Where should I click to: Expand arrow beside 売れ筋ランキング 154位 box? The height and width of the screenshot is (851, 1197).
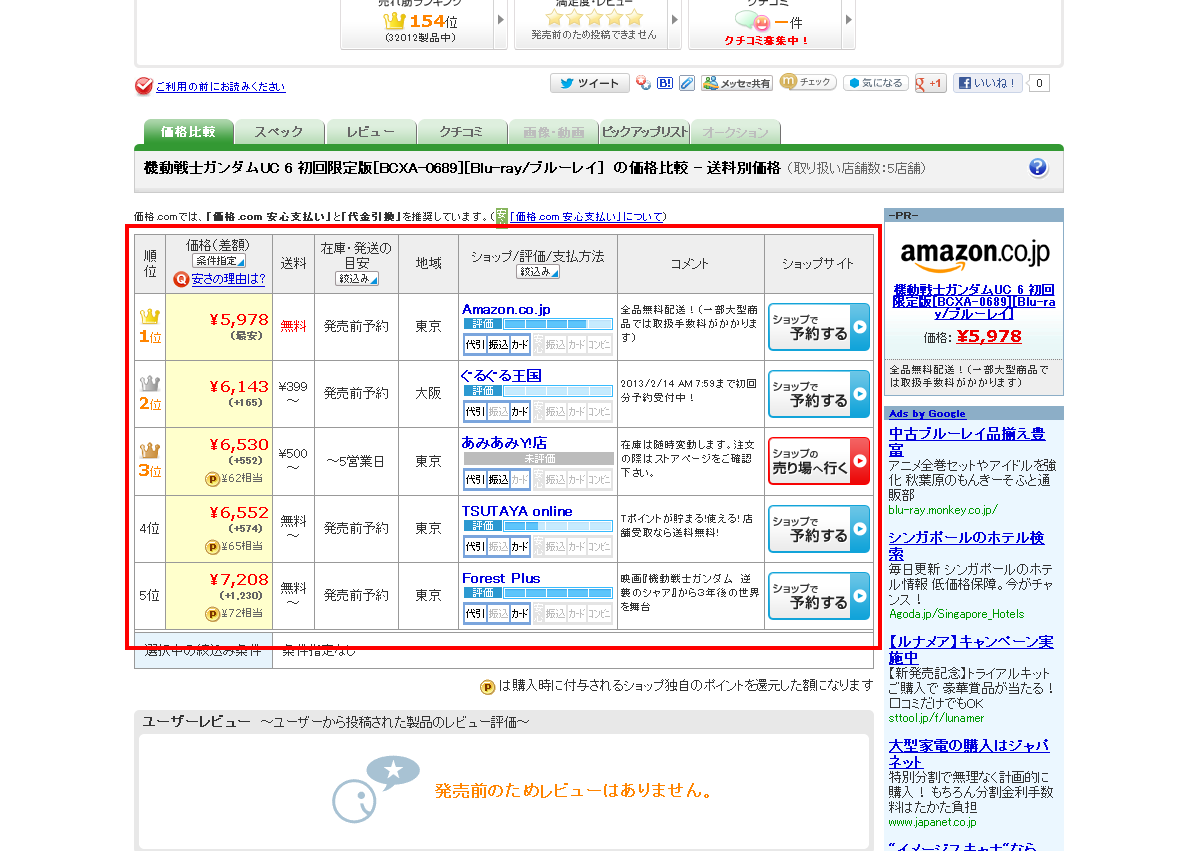tap(501, 21)
